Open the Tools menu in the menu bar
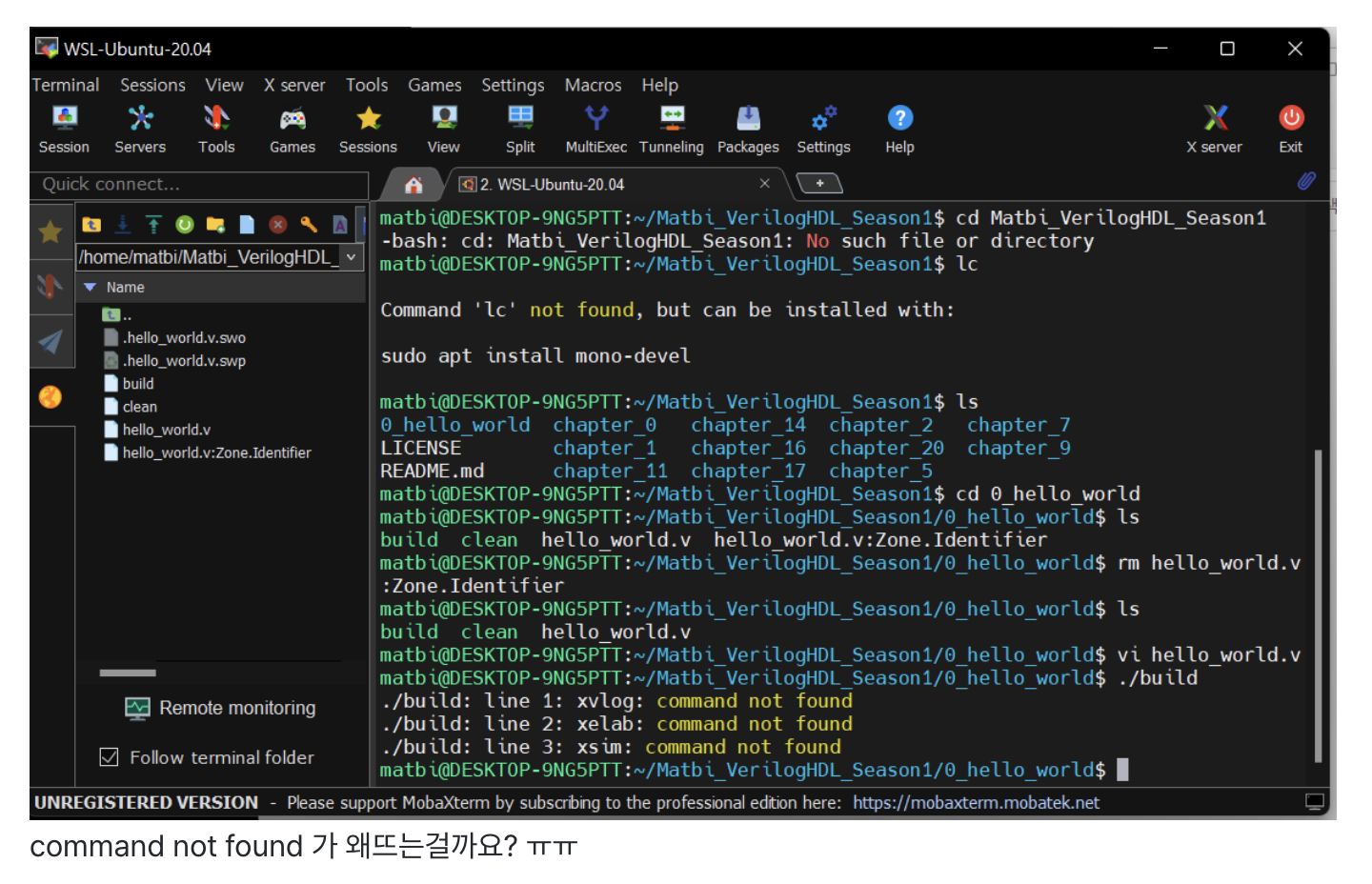 pos(367,85)
